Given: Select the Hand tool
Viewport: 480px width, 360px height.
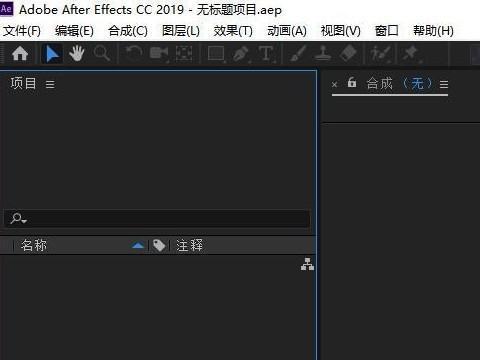Looking at the screenshot, I should [77, 54].
